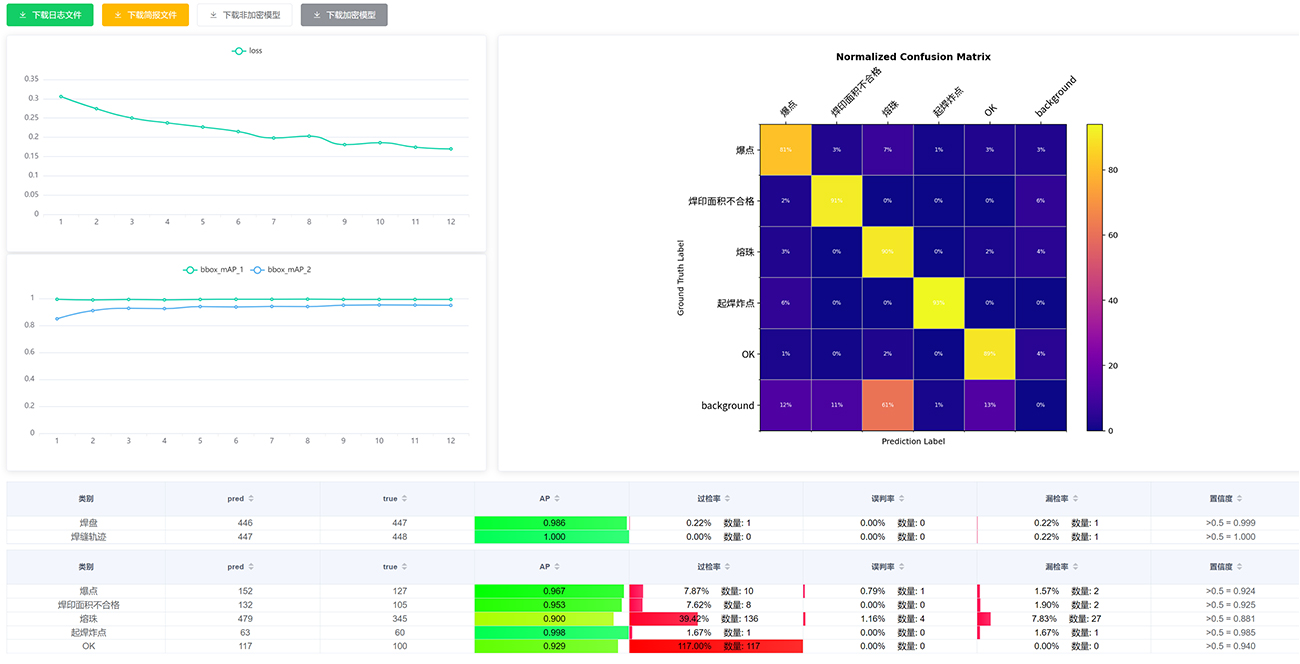Viewport: 1300px width, 664px height.
Task: Click the 117.00% 过检率 bar for OK
Action: click(x=716, y=647)
